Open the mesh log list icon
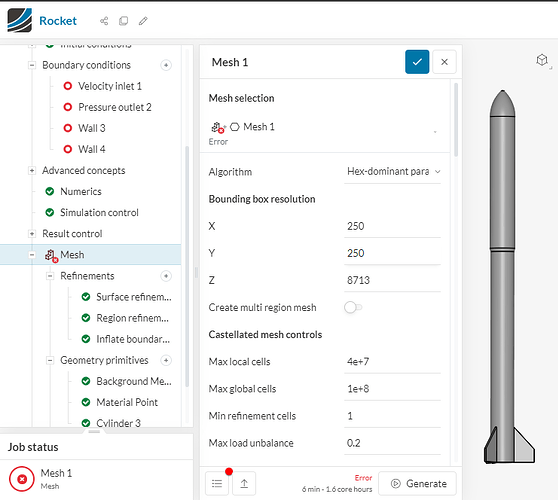The image size is (558, 500). pyautogui.click(x=217, y=483)
